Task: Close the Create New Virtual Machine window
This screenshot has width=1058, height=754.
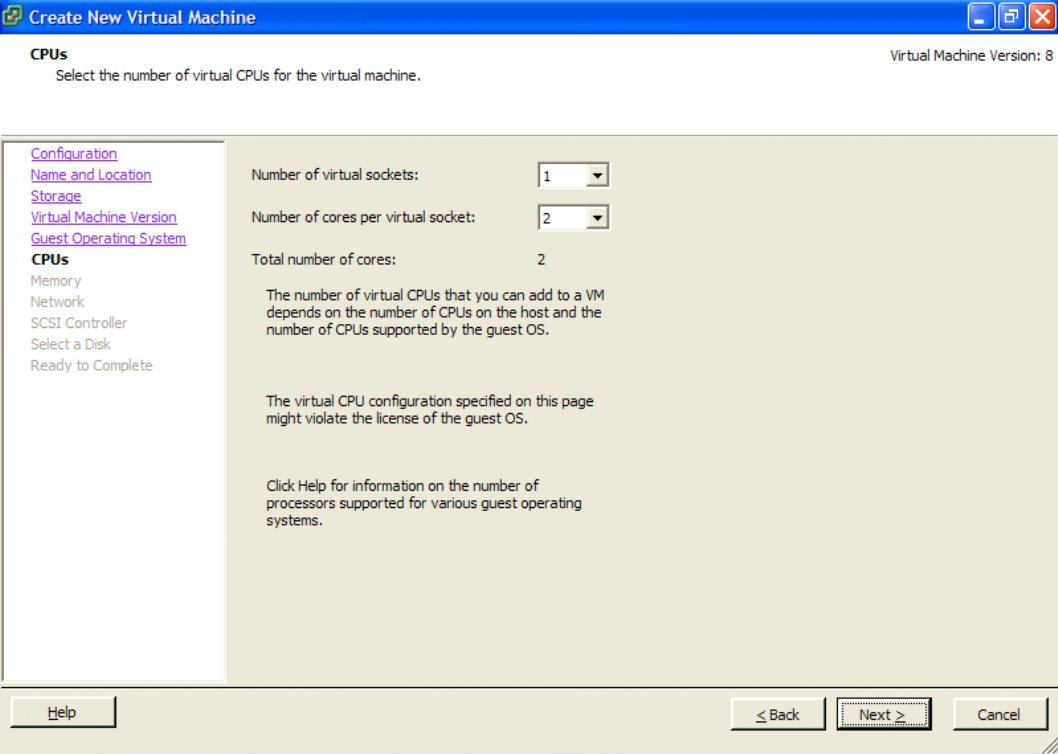Action: point(1040,17)
